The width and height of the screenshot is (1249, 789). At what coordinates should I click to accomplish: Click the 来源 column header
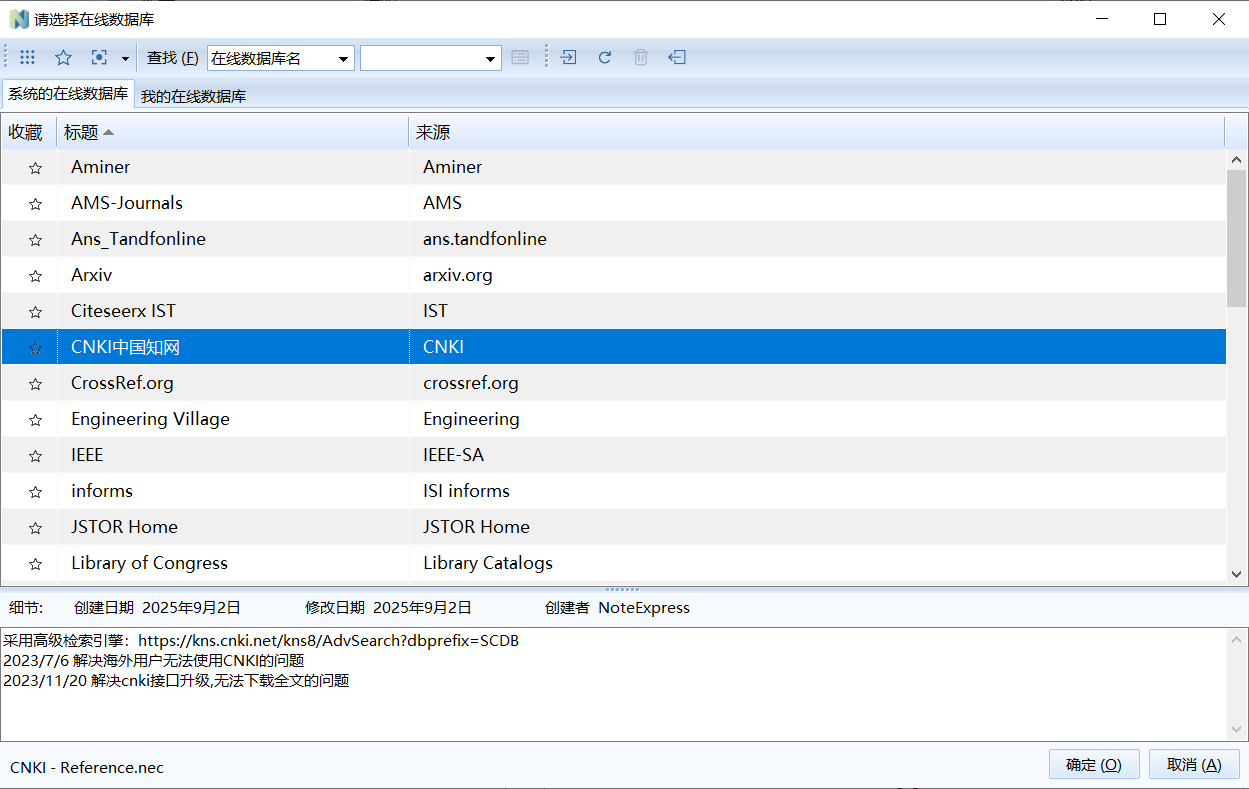816,132
